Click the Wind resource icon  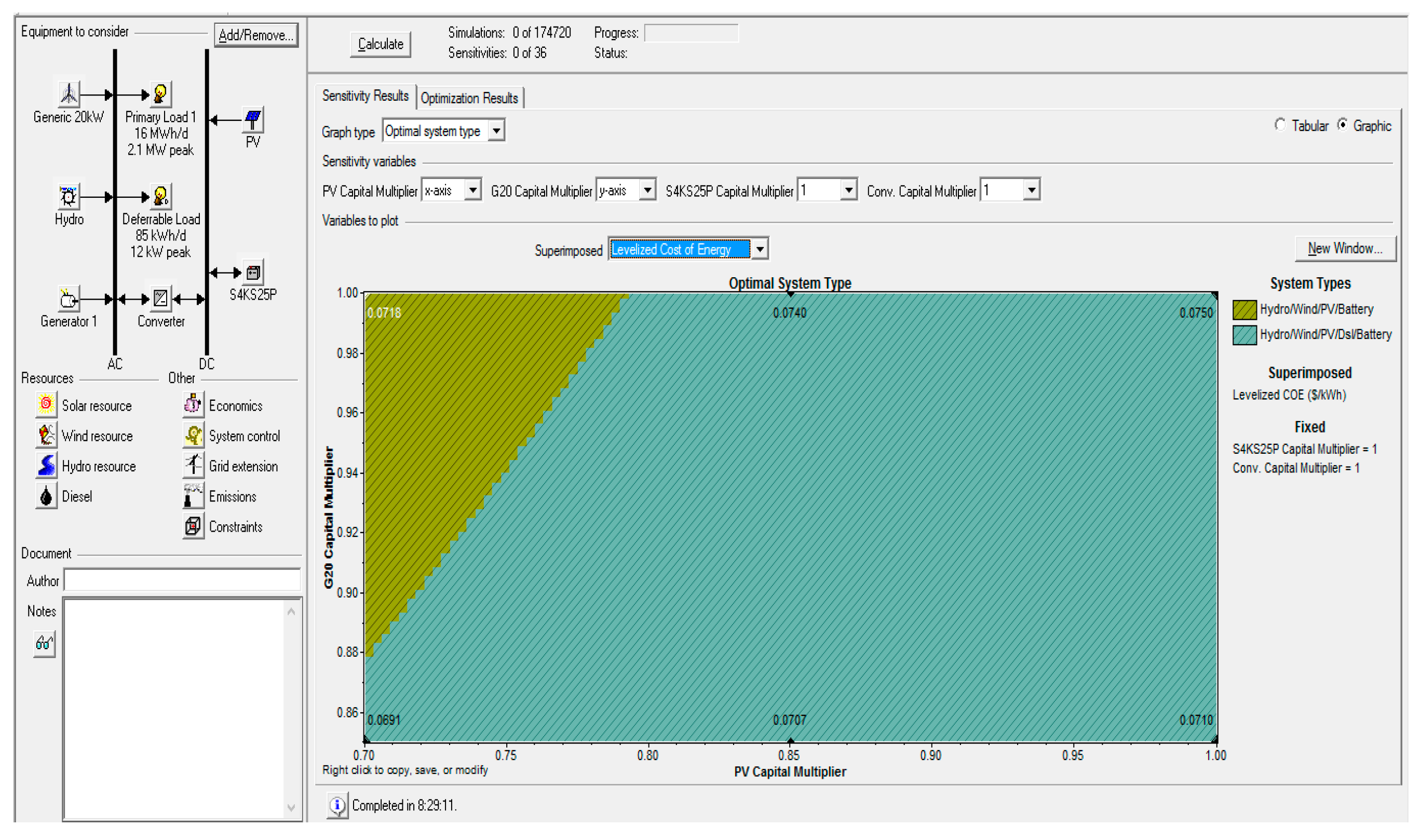(46, 435)
